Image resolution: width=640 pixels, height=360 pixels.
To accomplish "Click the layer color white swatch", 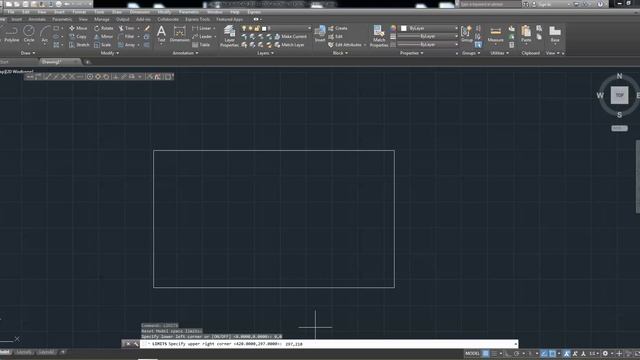I will [x=264, y=28].
